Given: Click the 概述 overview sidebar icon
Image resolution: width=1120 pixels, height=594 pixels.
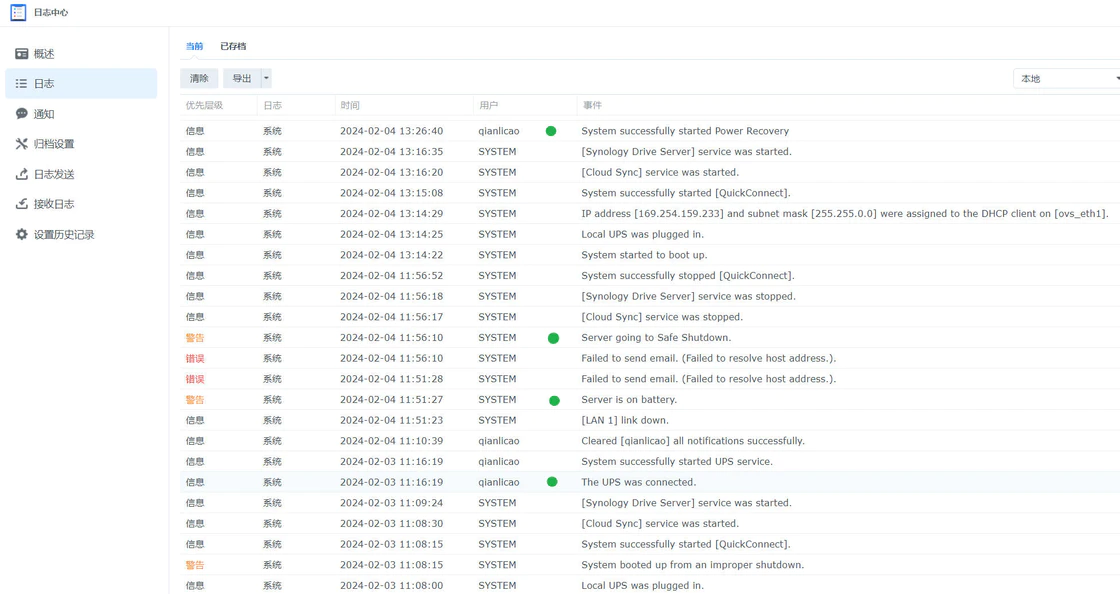Looking at the screenshot, I should point(21,54).
